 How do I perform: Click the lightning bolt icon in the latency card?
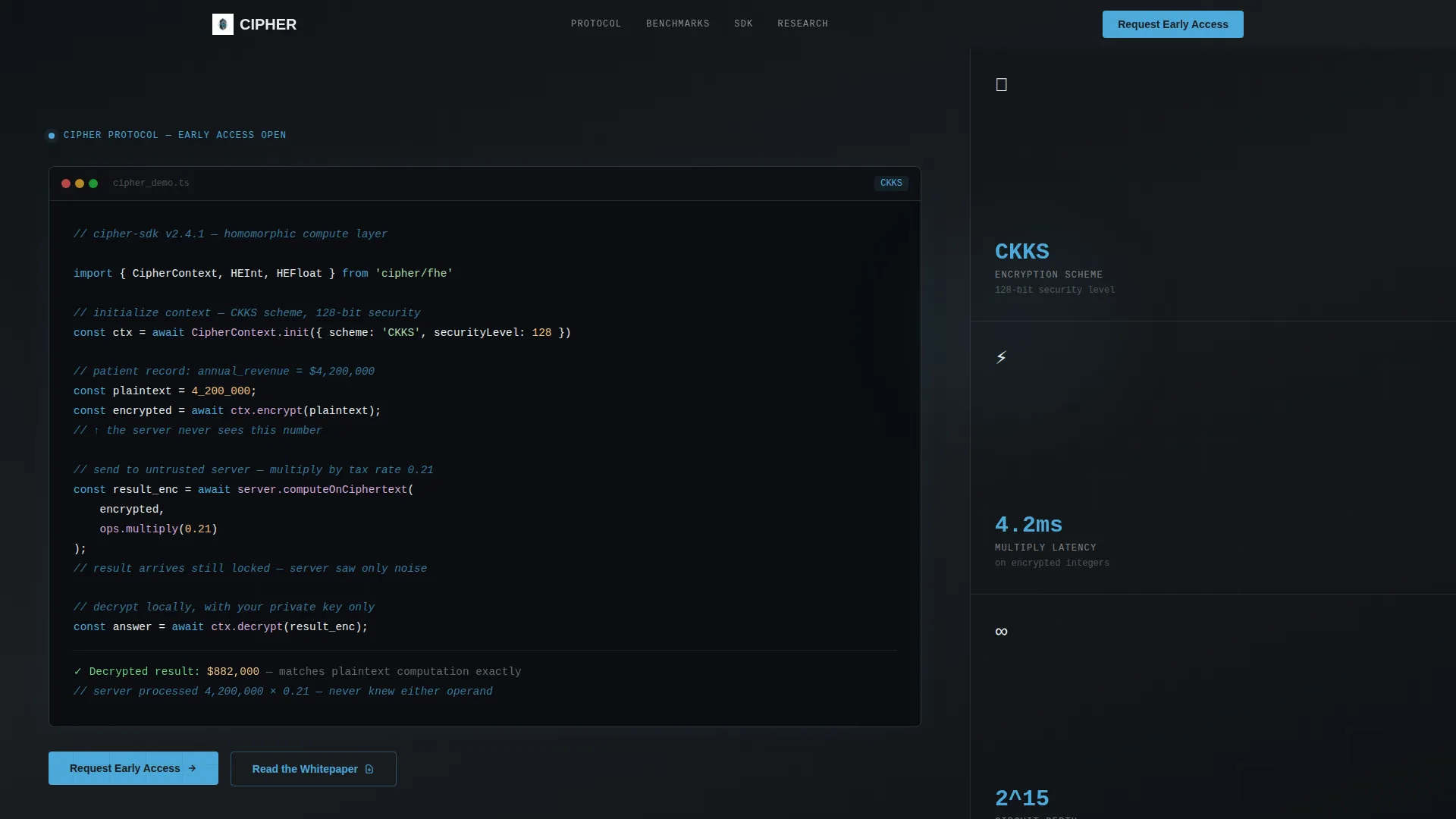pyautogui.click(x=1001, y=358)
